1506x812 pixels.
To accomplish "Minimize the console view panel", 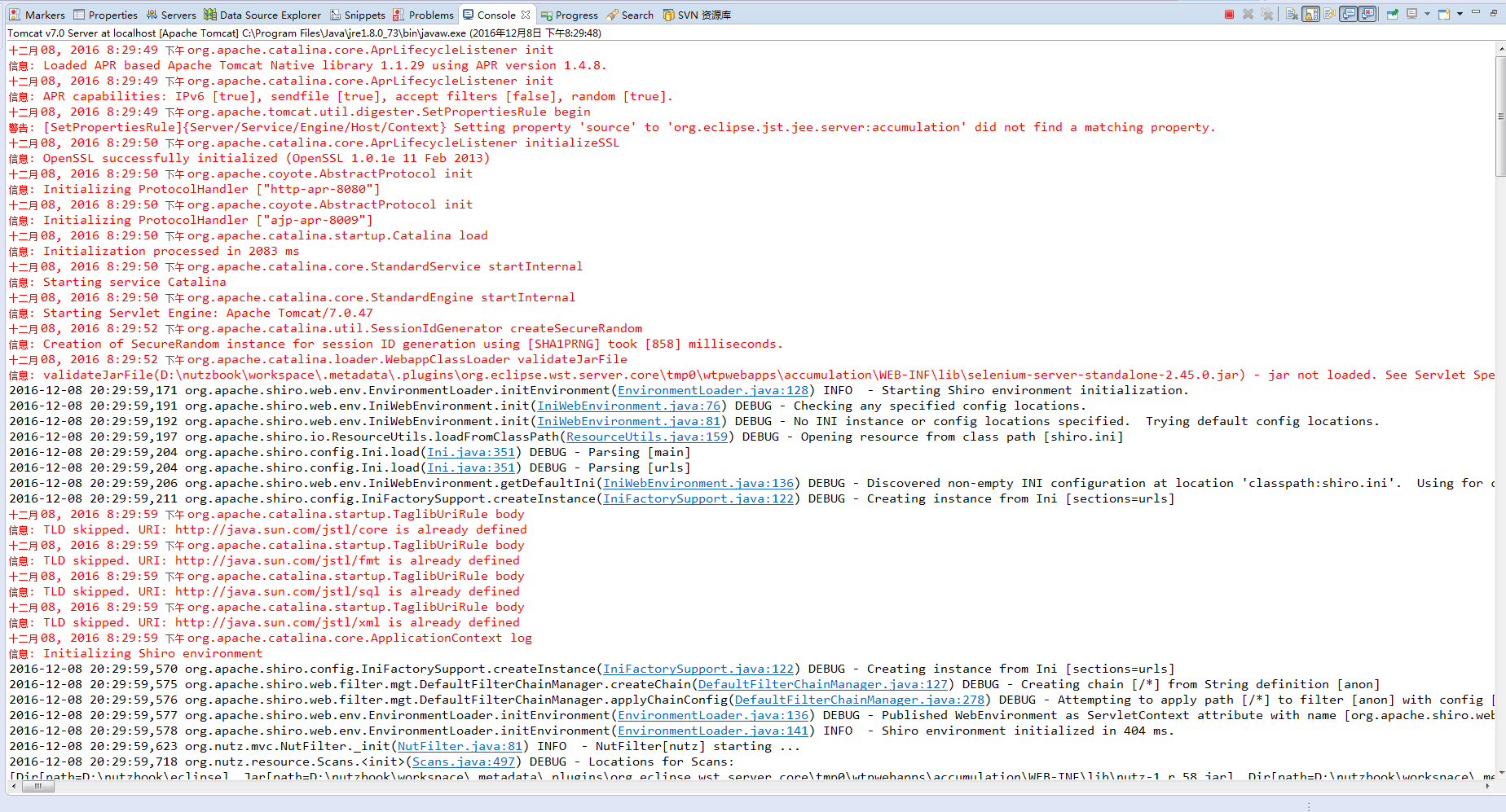I will pyautogui.click(x=1476, y=11).
